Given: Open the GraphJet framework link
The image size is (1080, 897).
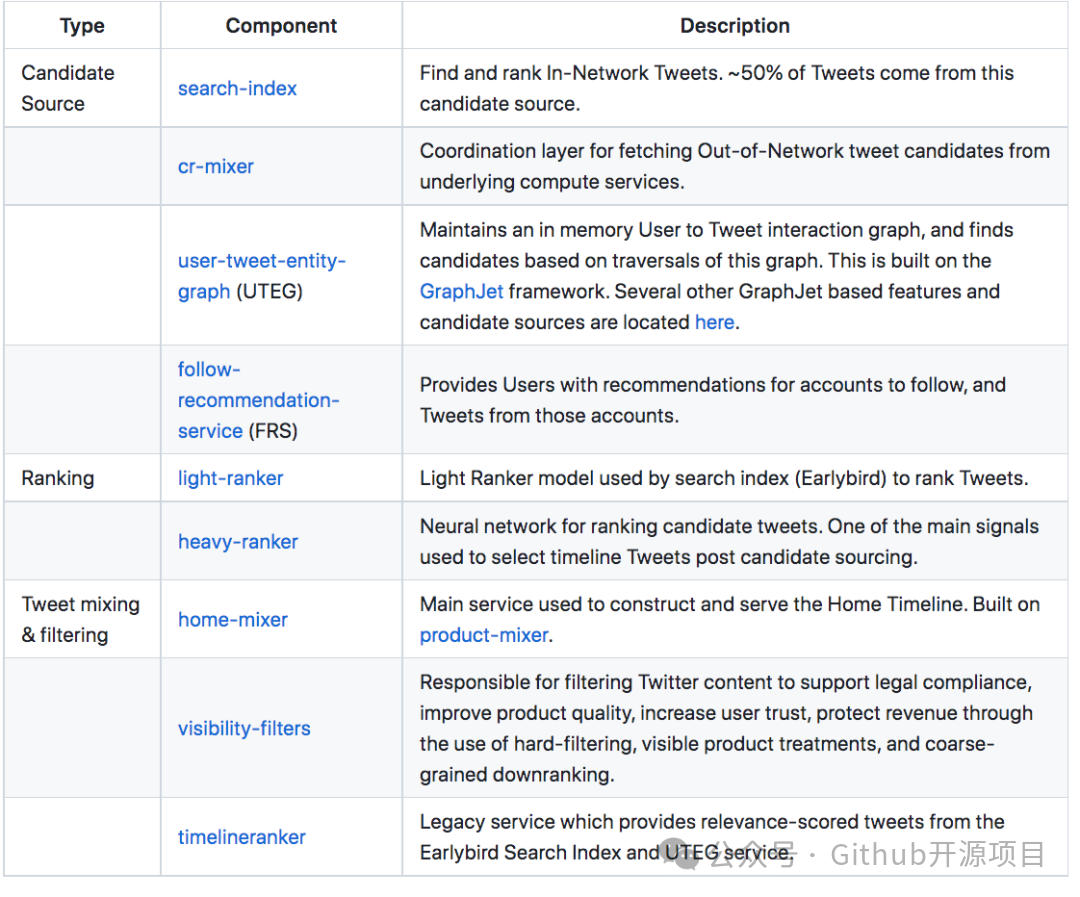Looking at the screenshot, I should 461,291.
